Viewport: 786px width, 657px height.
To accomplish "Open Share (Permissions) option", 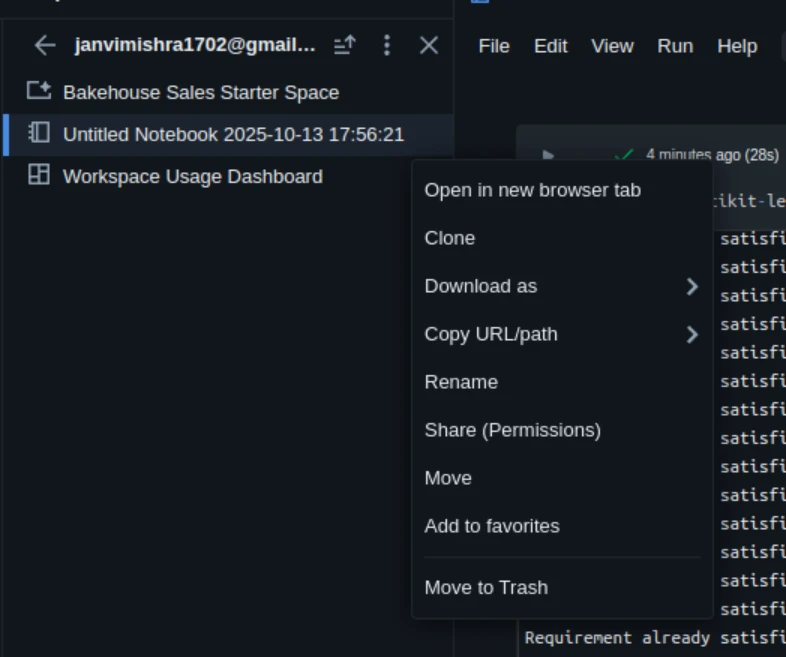I will coord(512,430).
